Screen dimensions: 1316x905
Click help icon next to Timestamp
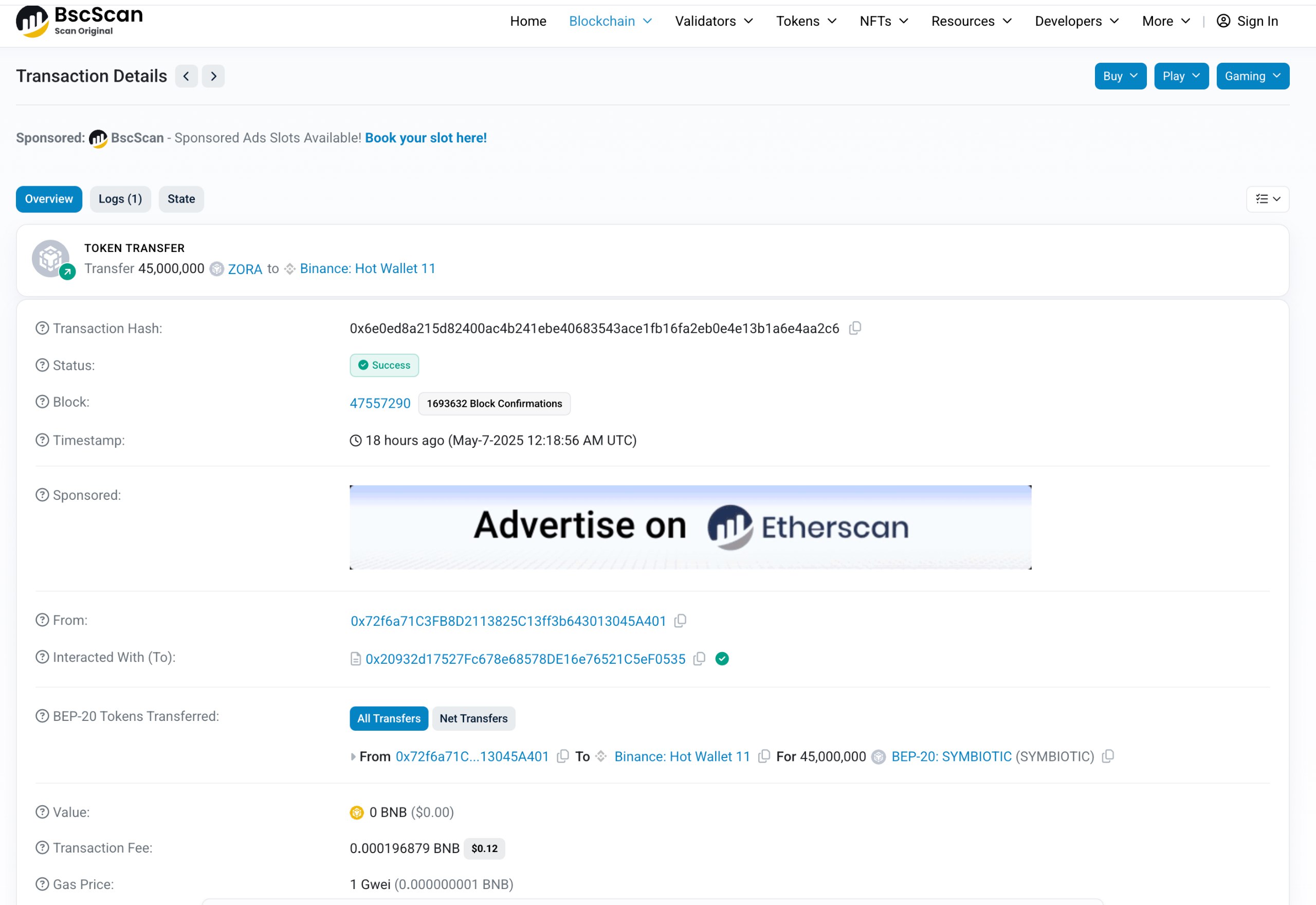coord(43,440)
